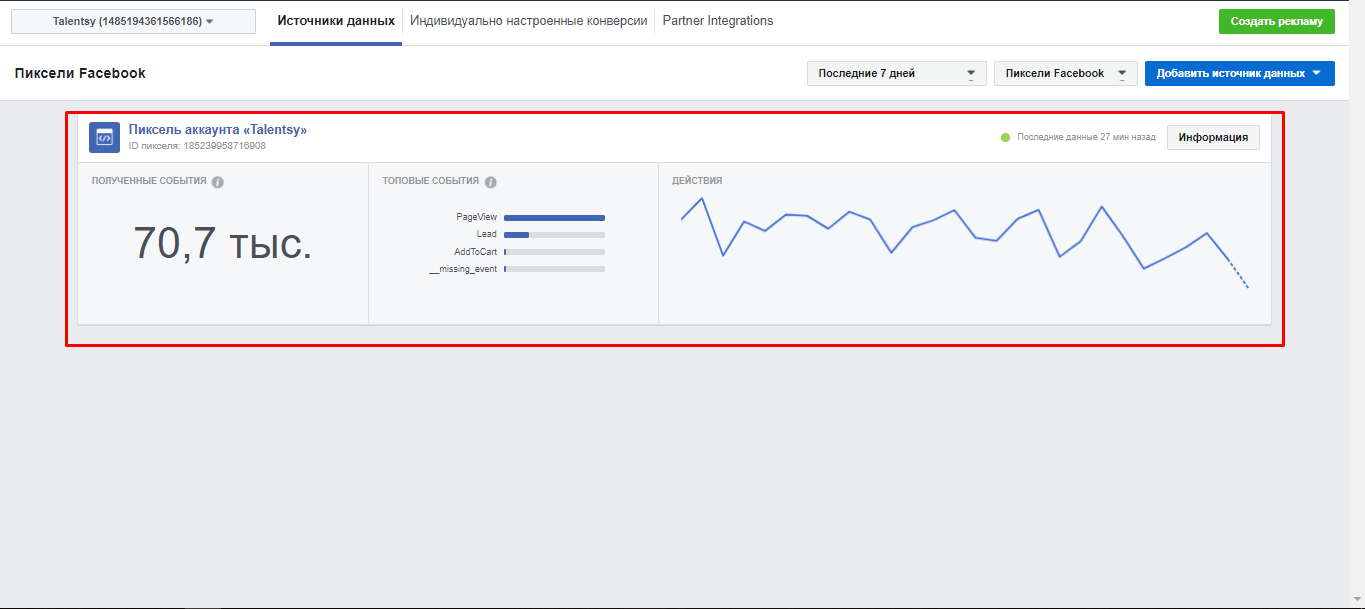Image resolution: width=1365 pixels, height=609 pixels.
Task: Open the Пиксели Facebook filter dropdown
Action: tap(1065, 73)
